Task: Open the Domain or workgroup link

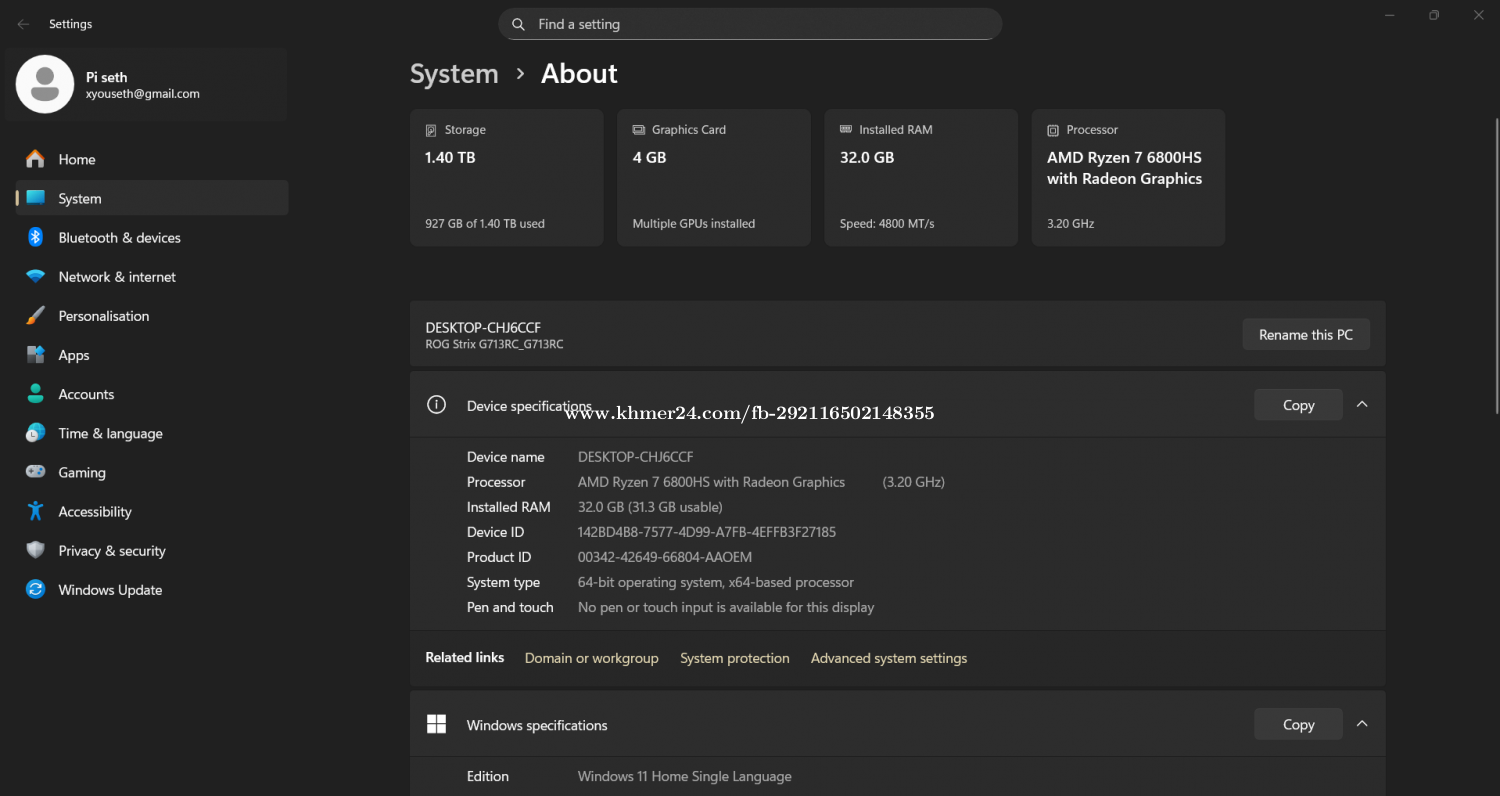Action: pos(591,658)
